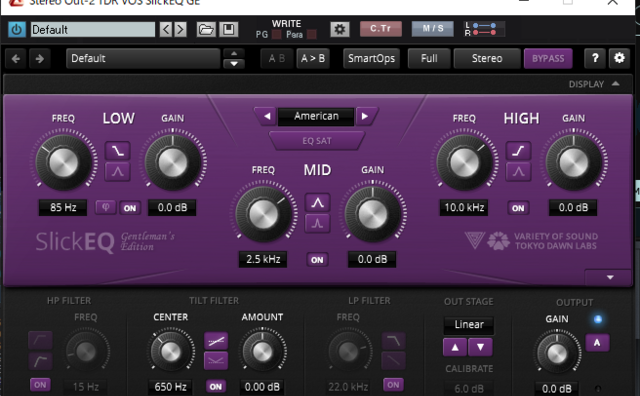The image size is (640, 396).
Task: Toggle A B comparison
Action: pyautogui.click(x=277, y=59)
